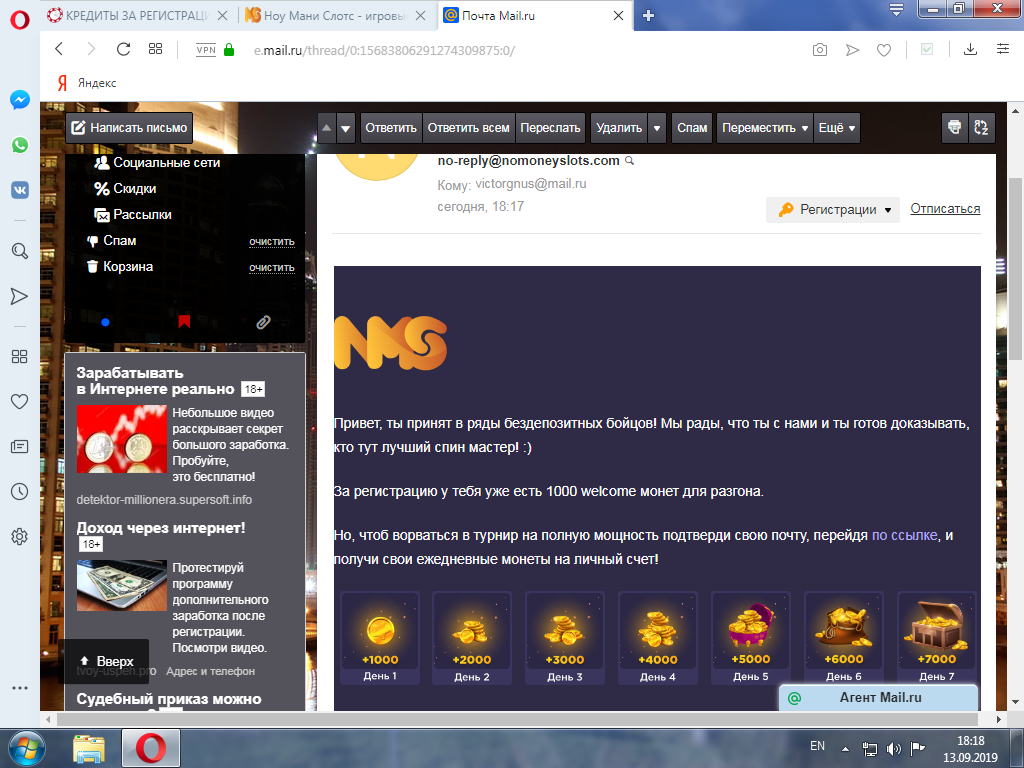Viewport: 1024px width, 768px height.
Task: Open a new browser tab
Action: [648, 16]
